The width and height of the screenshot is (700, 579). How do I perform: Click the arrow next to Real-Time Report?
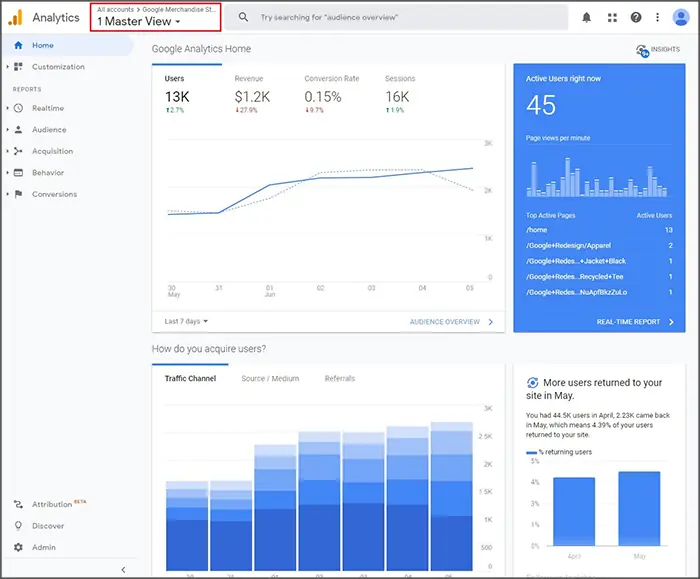(x=671, y=322)
